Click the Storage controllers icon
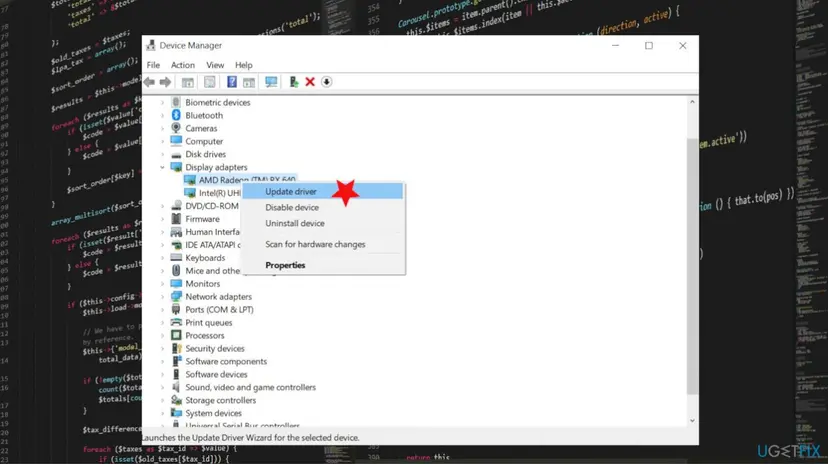This screenshot has width=828, height=464. pyautogui.click(x=176, y=400)
